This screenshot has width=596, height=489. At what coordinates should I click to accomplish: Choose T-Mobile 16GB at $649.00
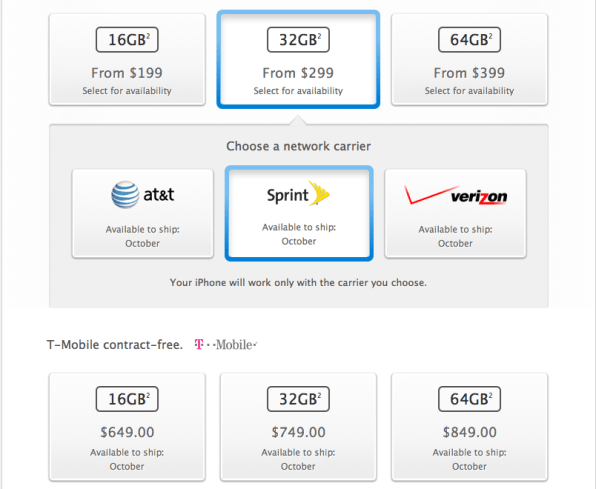point(127,427)
